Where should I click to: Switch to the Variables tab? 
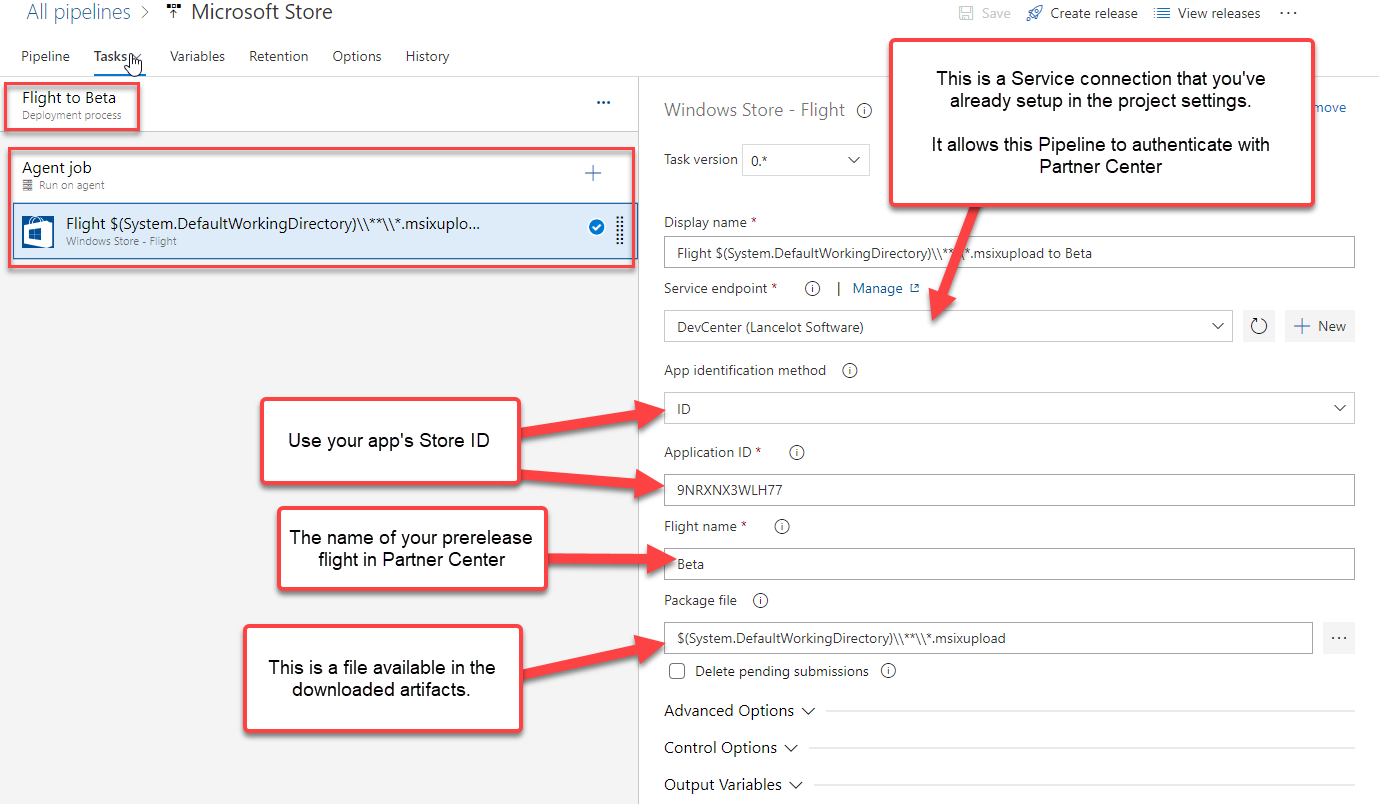point(197,56)
